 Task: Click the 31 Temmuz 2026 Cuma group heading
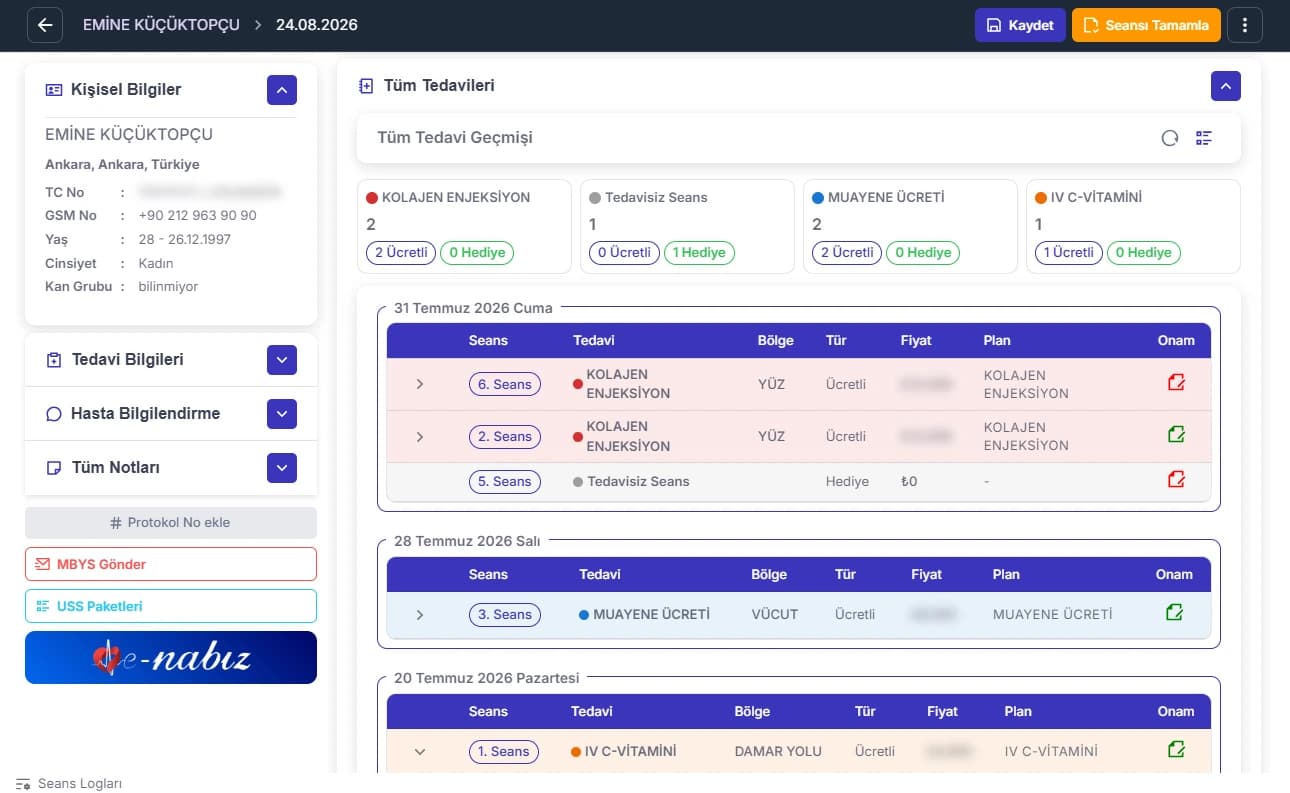[473, 308]
